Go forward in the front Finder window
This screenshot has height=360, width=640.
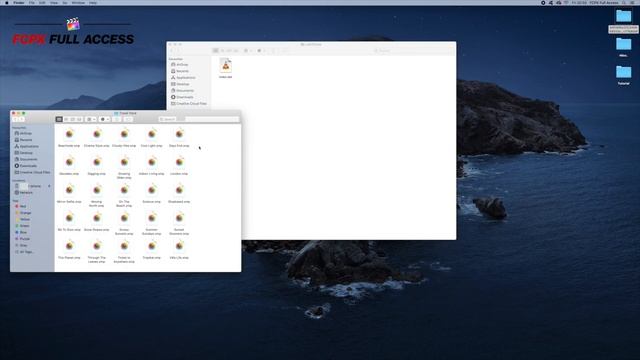coord(22,119)
